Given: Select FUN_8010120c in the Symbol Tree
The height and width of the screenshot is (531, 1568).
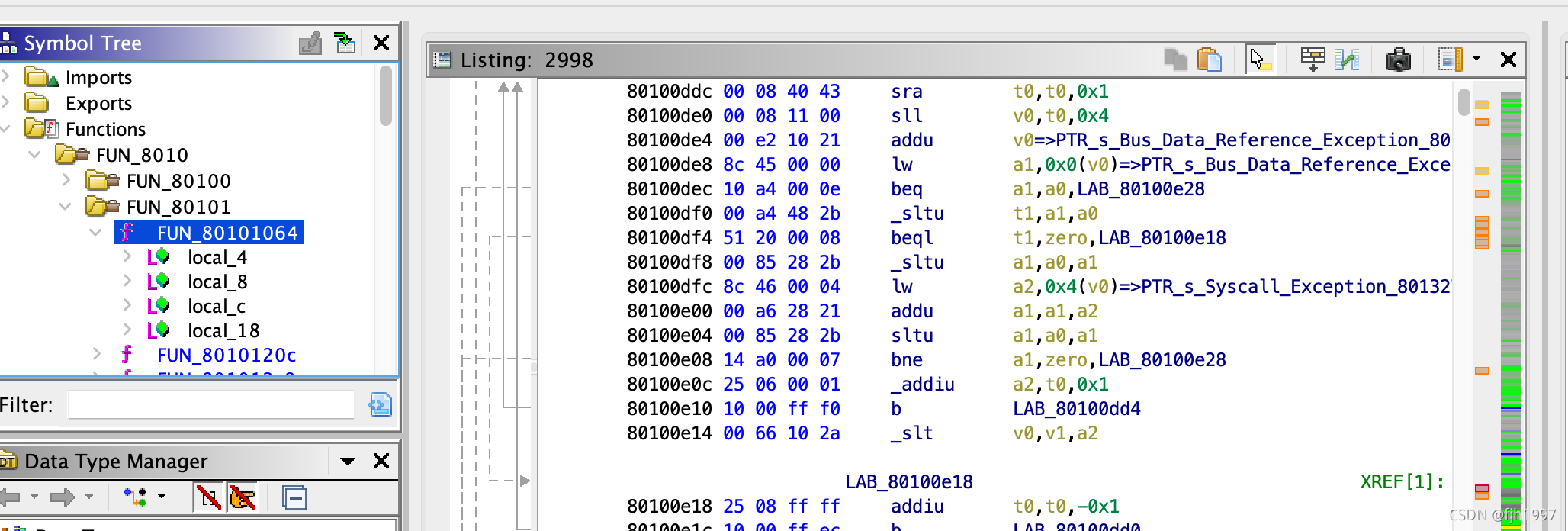Looking at the screenshot, I should (227, 355).
